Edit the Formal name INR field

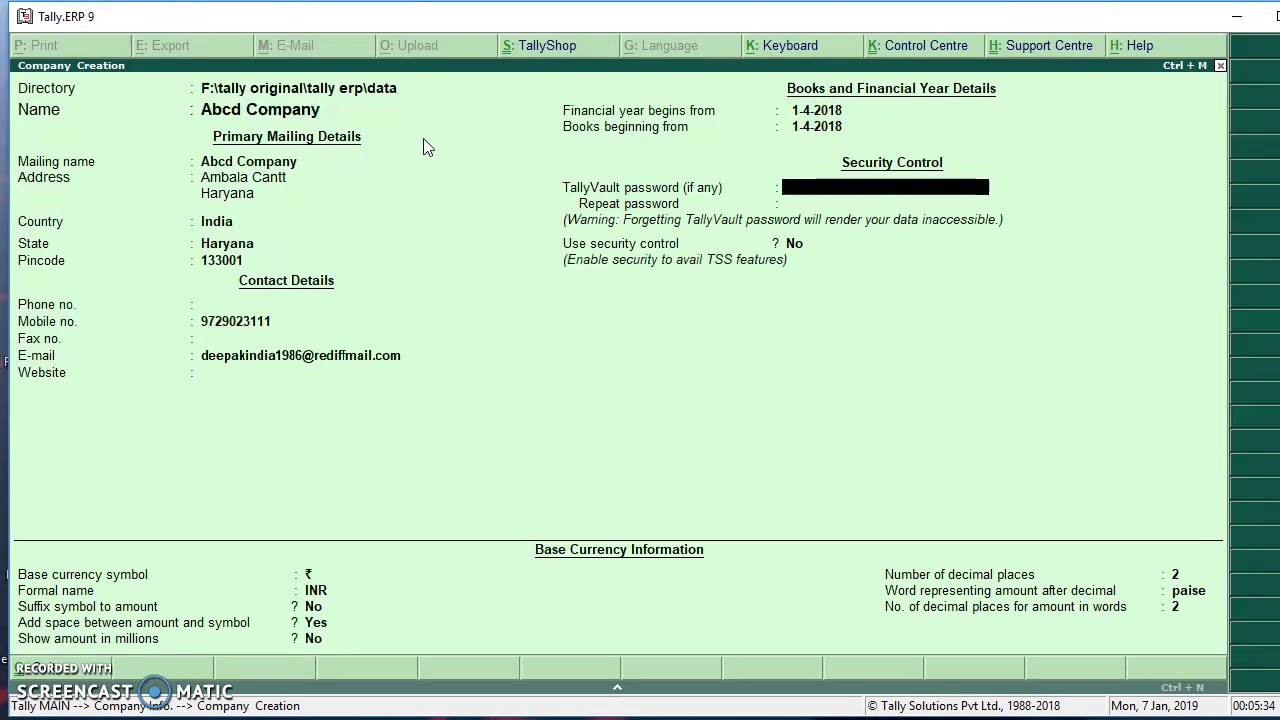click(316, 591)
